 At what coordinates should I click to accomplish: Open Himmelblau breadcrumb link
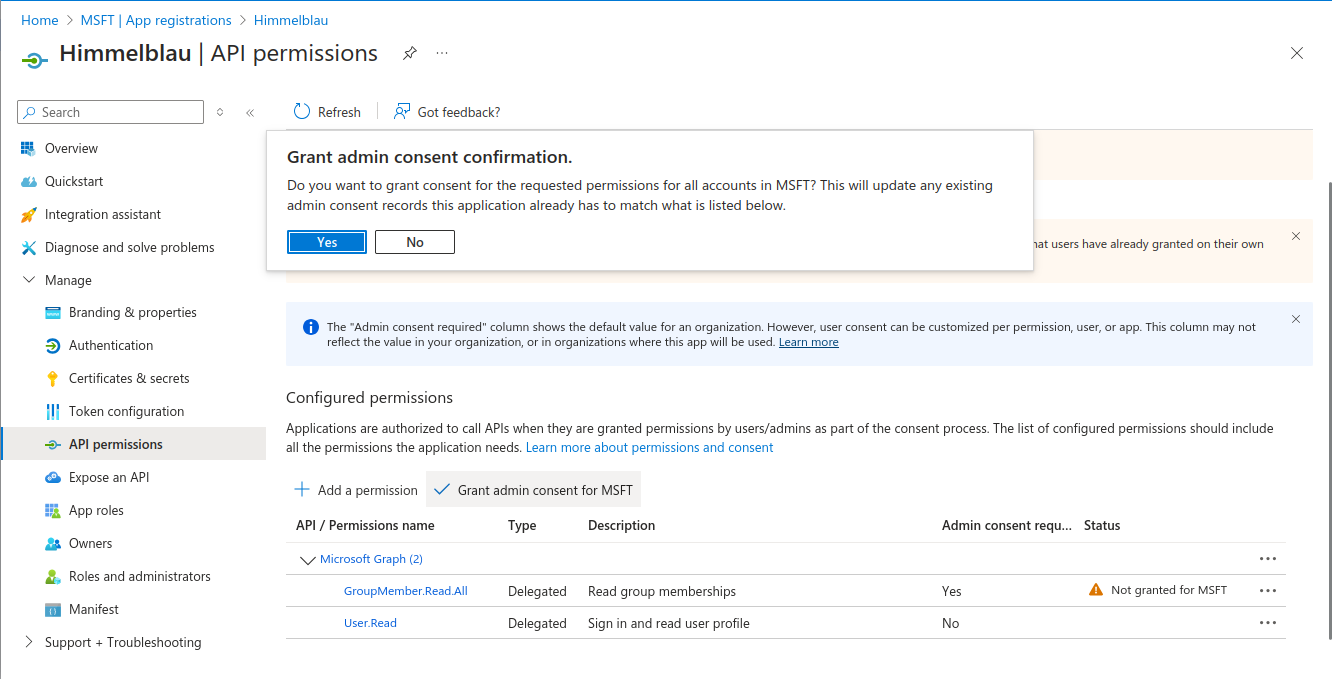291,20
